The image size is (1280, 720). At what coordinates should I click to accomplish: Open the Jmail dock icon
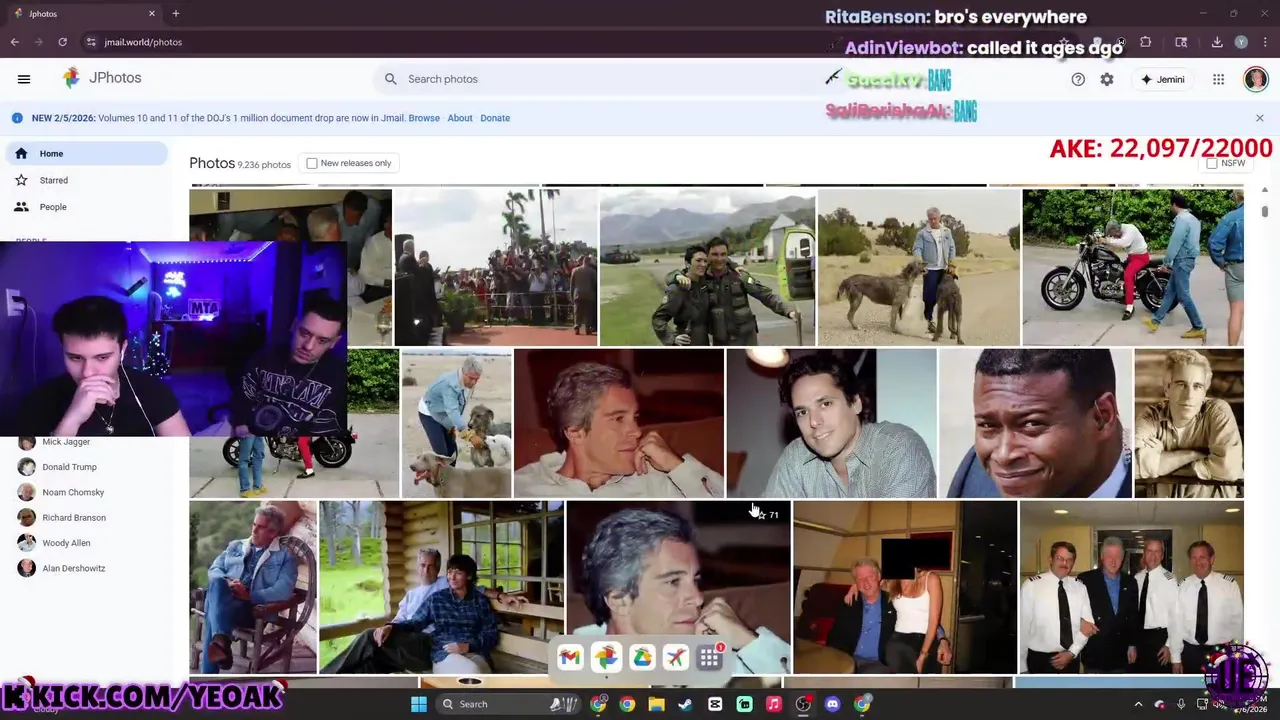tap(570, 657)
